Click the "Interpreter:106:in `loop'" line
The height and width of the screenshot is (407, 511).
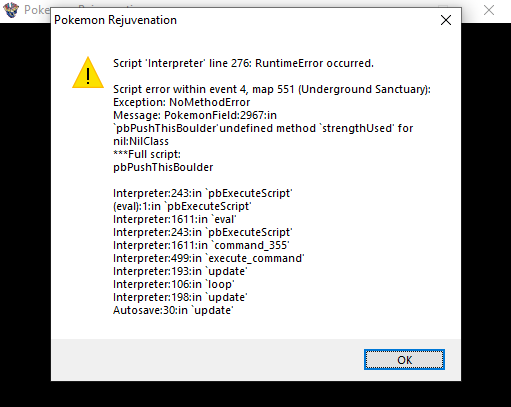[174, 284]
